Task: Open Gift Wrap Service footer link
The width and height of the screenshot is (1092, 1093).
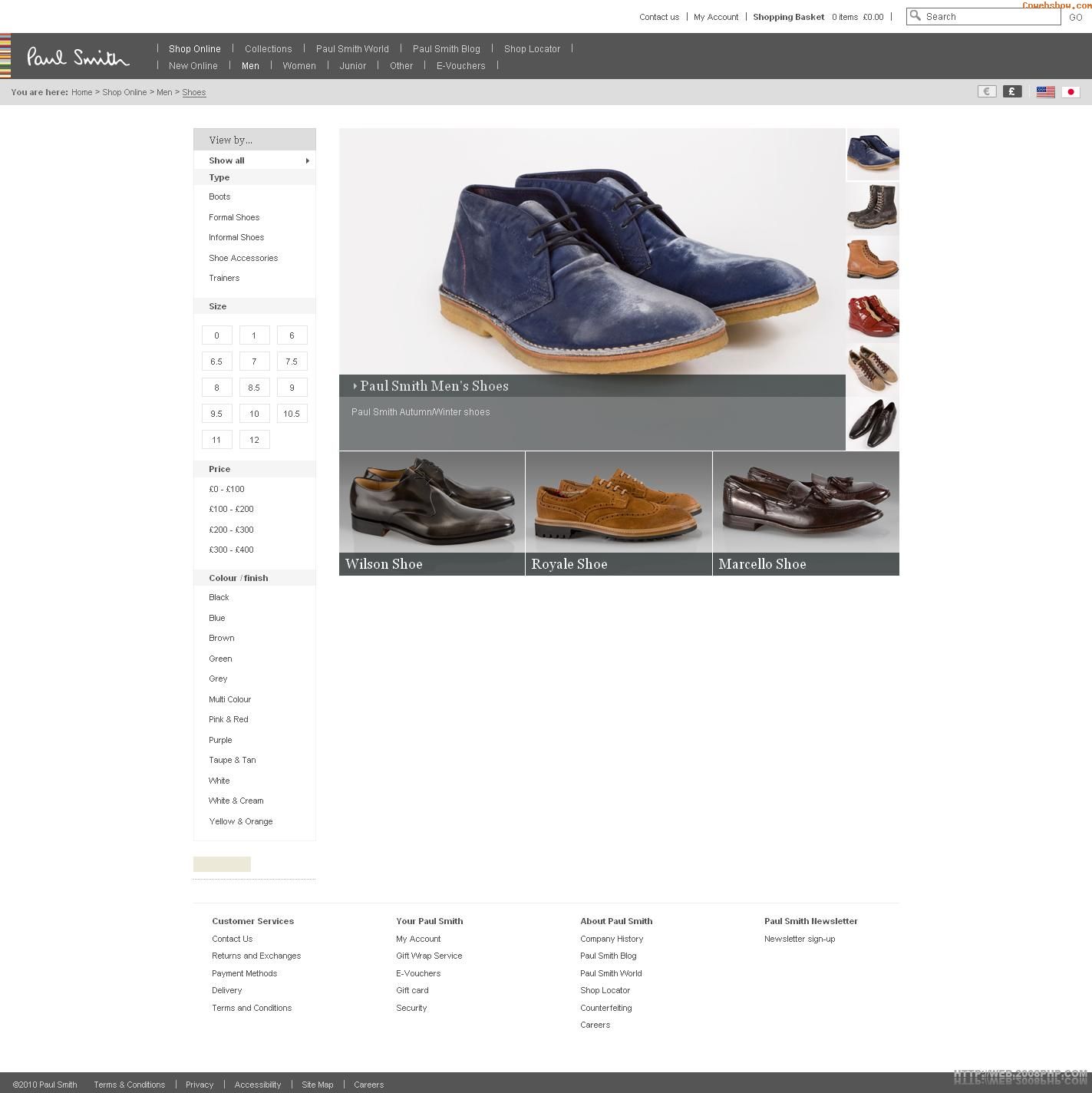Action: [429, 956]
